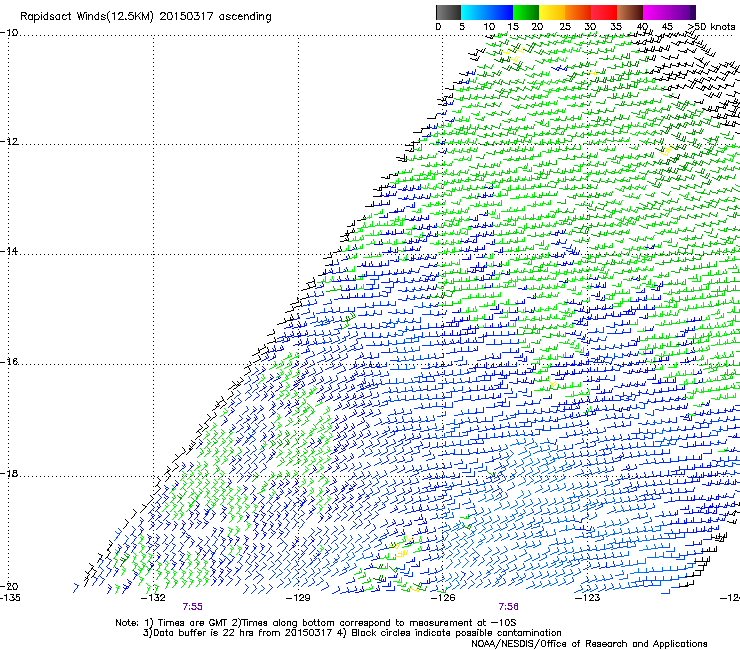The image size is (740, 650).
Task: Click the latitude label '-14'
Action: coord(9,251)
